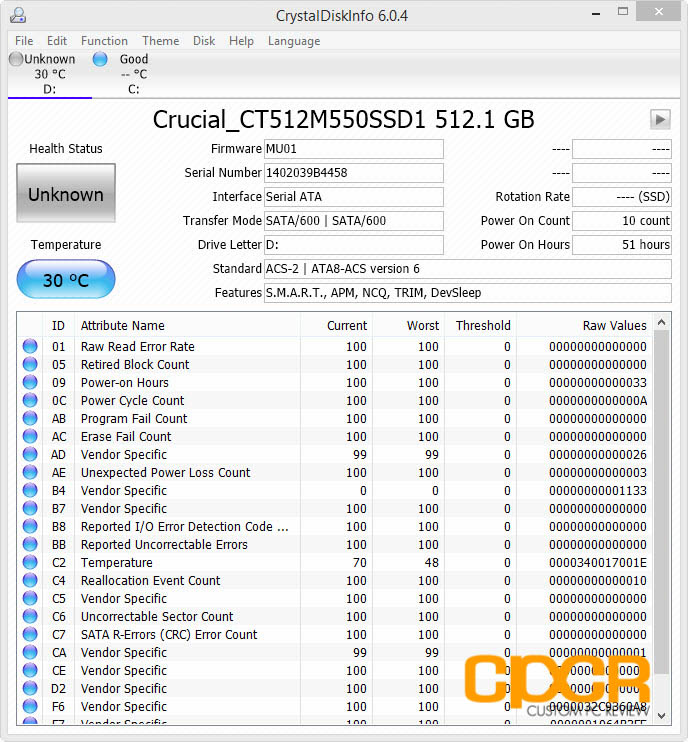688x742 pixels.
Task: Click the status orb for attribute B4
Action: point(30,490)
